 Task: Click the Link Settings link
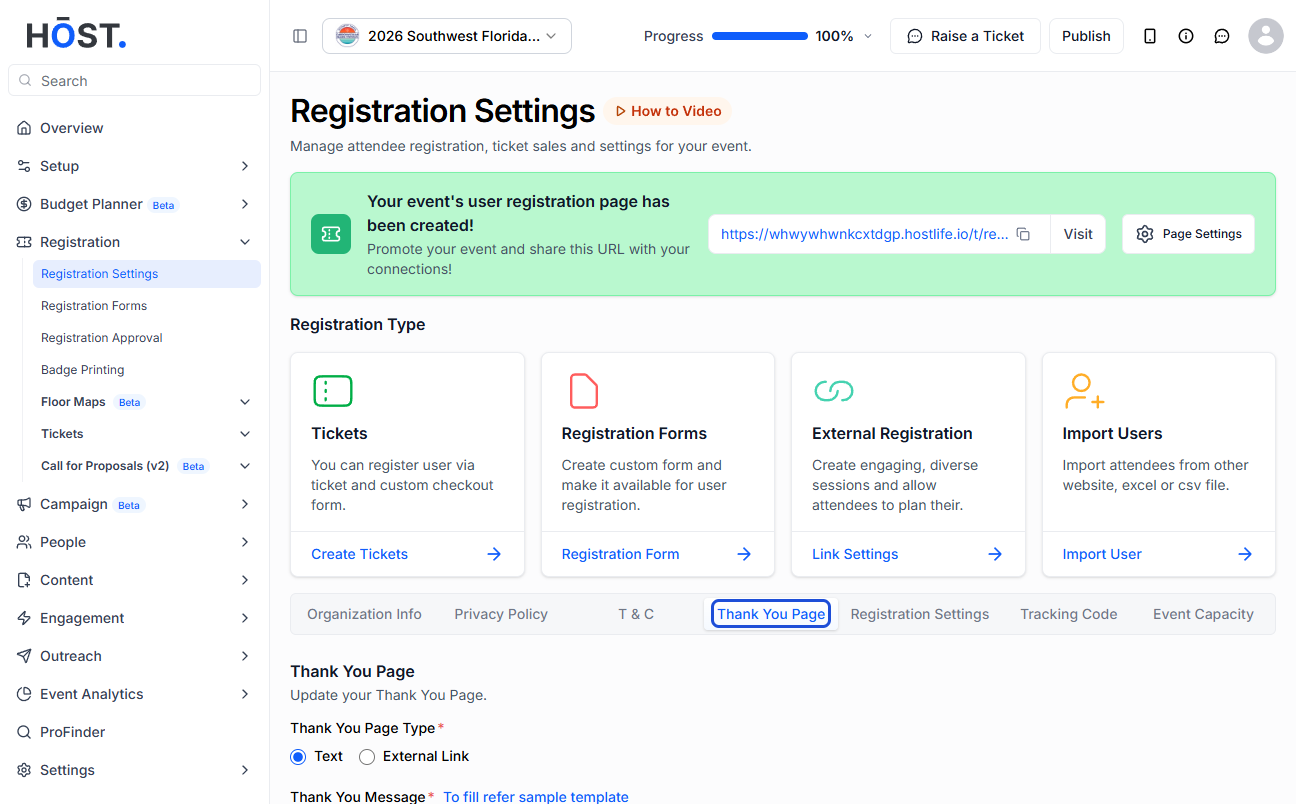pos(855,554)
